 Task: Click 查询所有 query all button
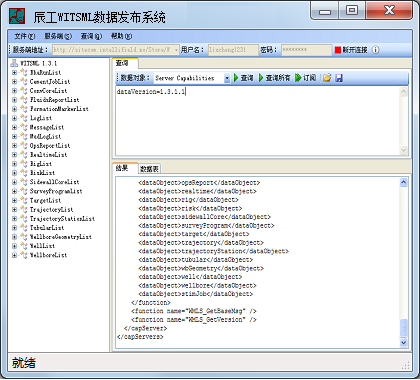click(275, 78)
